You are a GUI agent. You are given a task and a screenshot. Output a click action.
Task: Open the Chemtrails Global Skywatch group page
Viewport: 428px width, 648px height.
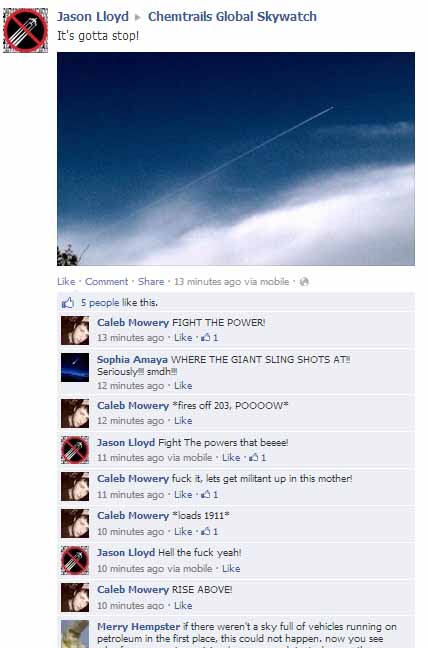click(232, 17)
